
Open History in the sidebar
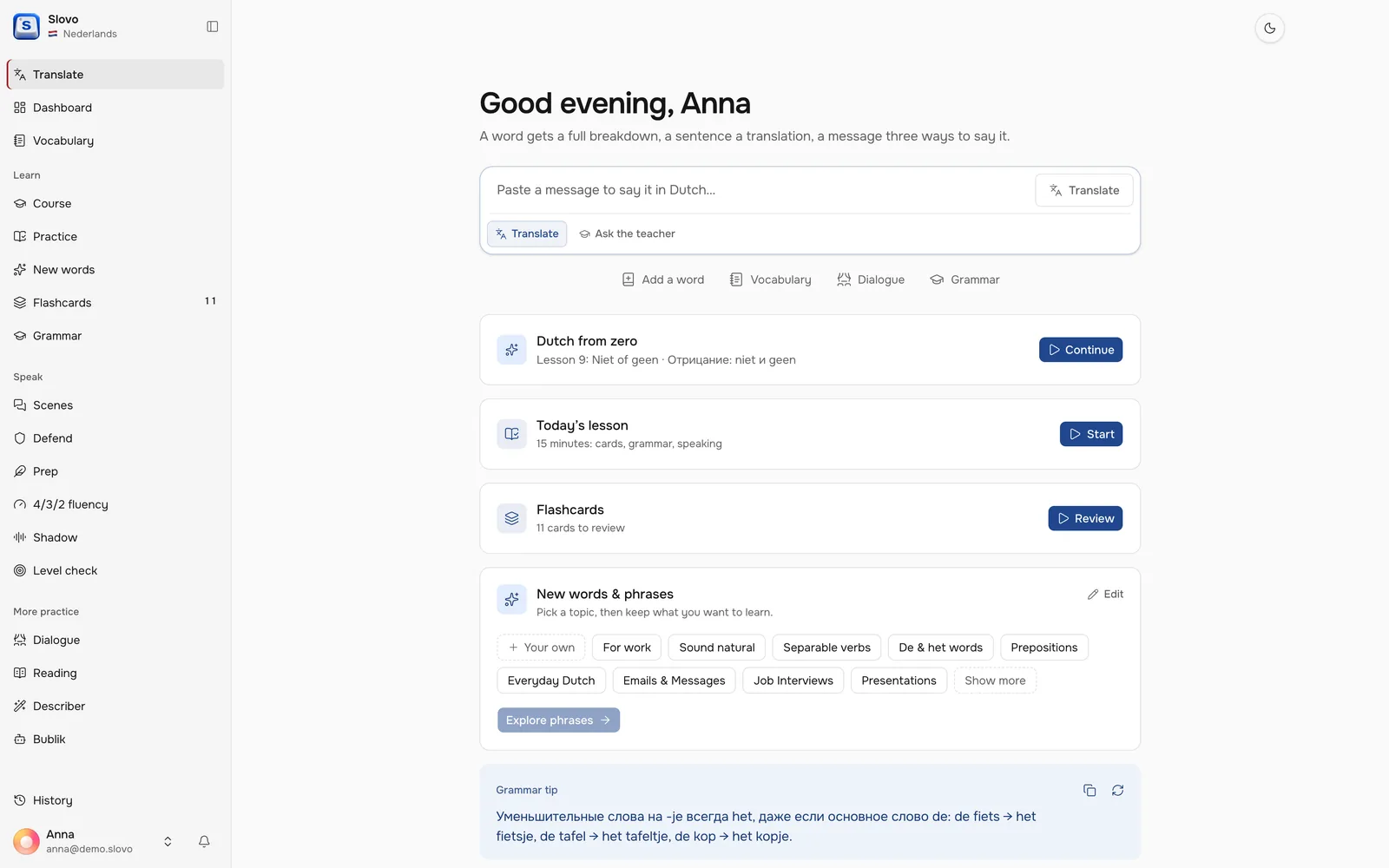click(115, 800)
